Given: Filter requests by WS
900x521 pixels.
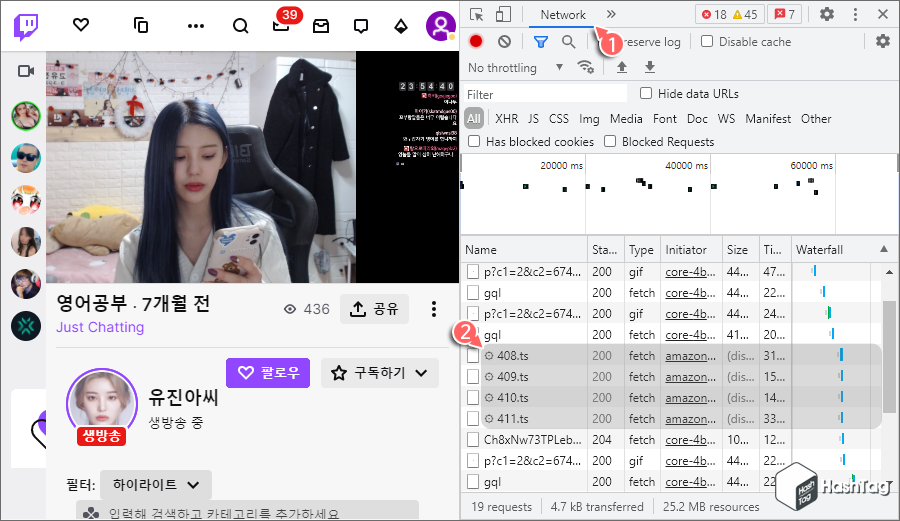Looking at the screenshot, I should tap(726, 119).
